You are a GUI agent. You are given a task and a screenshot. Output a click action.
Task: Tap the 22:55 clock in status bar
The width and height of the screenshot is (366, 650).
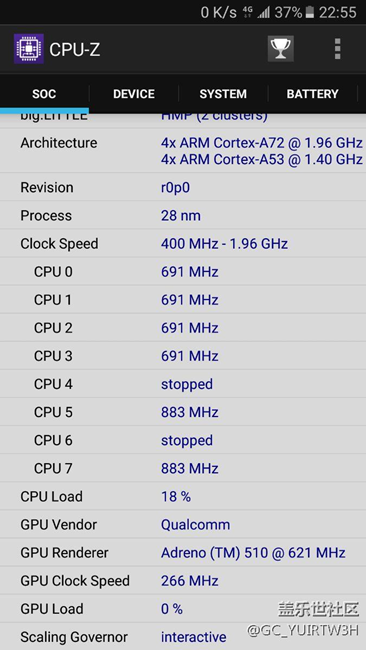point(337,13)
